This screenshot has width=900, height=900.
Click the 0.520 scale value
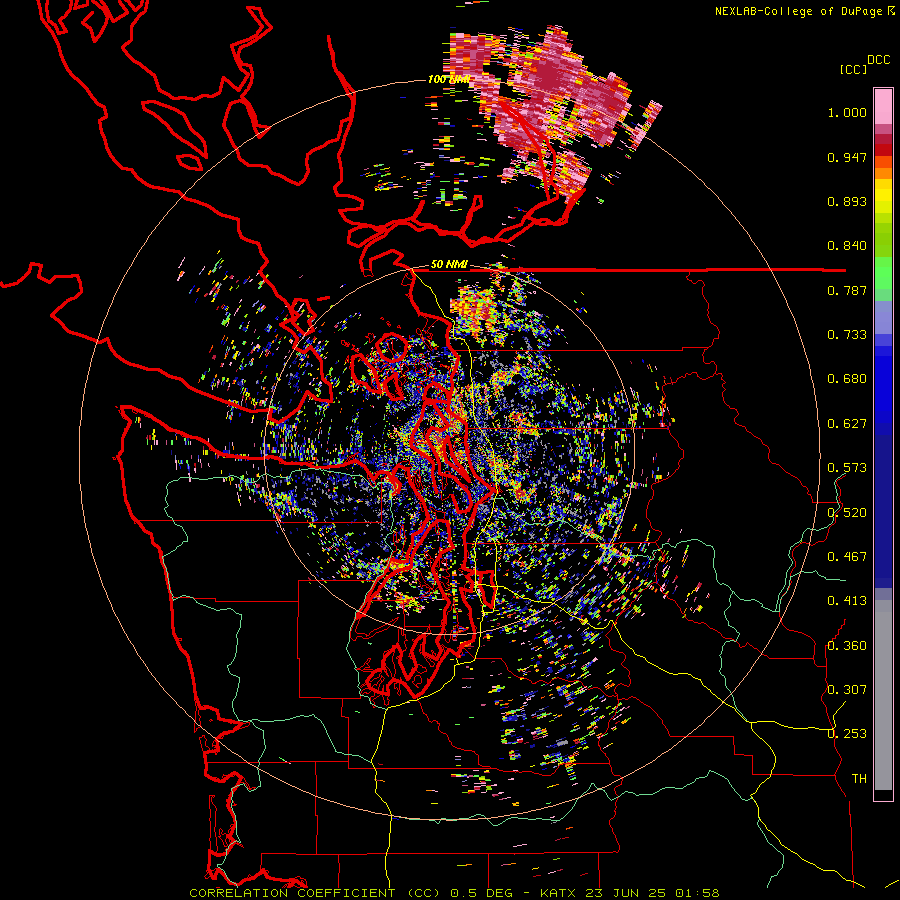click(x=847, y=513)
